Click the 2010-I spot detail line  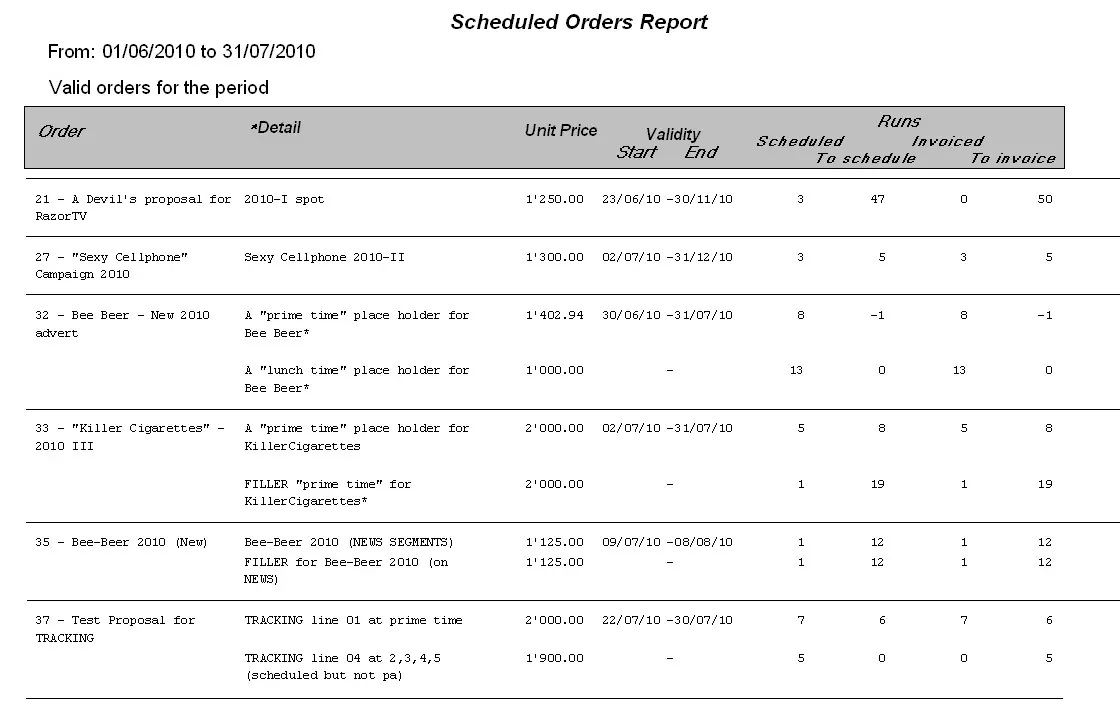pos(284,199)
